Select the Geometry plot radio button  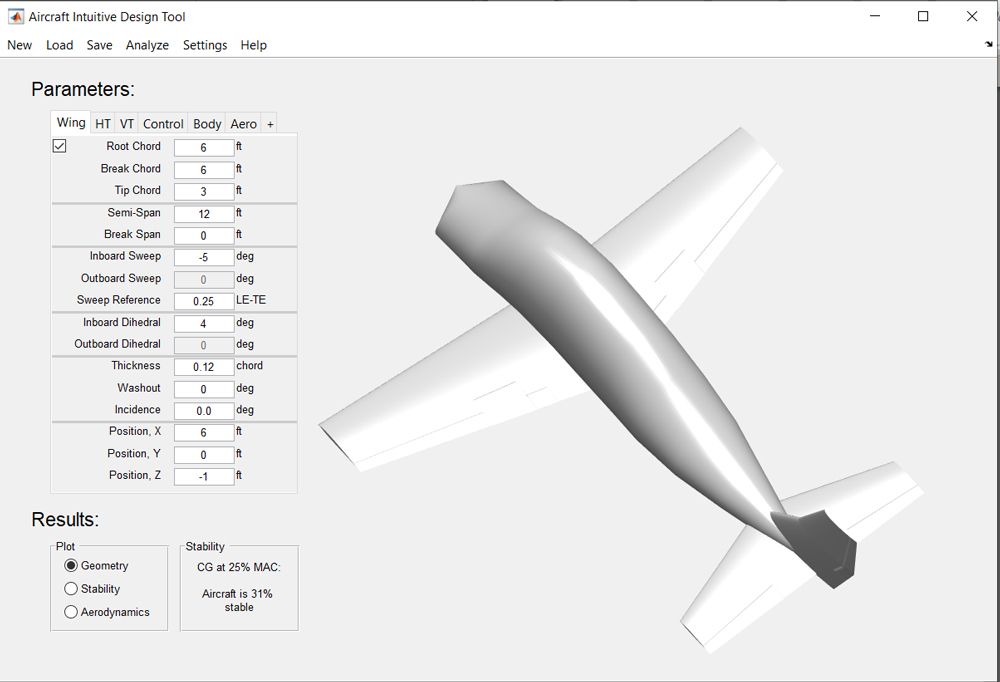pyautogui.click(x=71, y=566)
